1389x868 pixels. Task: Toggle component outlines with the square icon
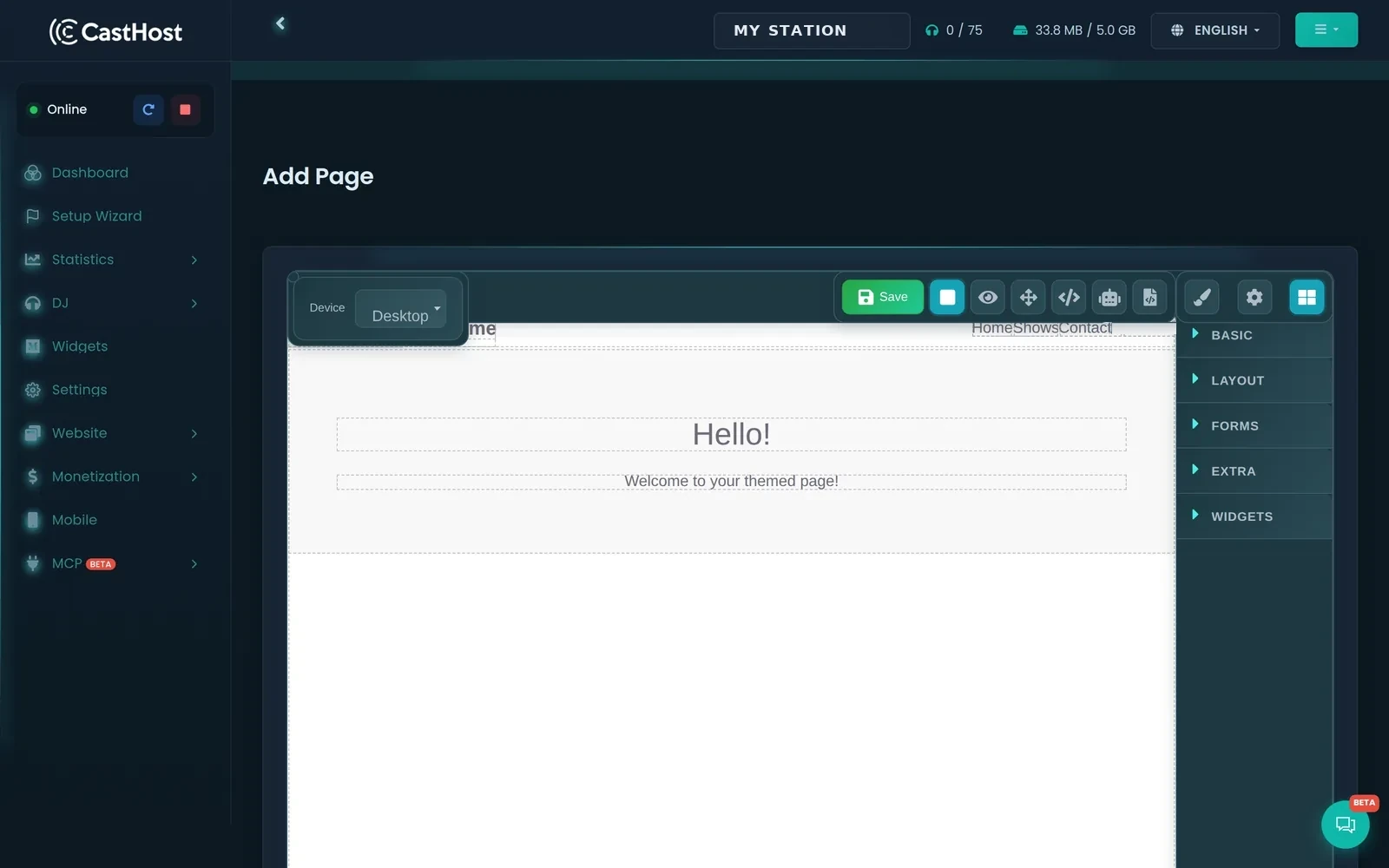pos(947,297)
